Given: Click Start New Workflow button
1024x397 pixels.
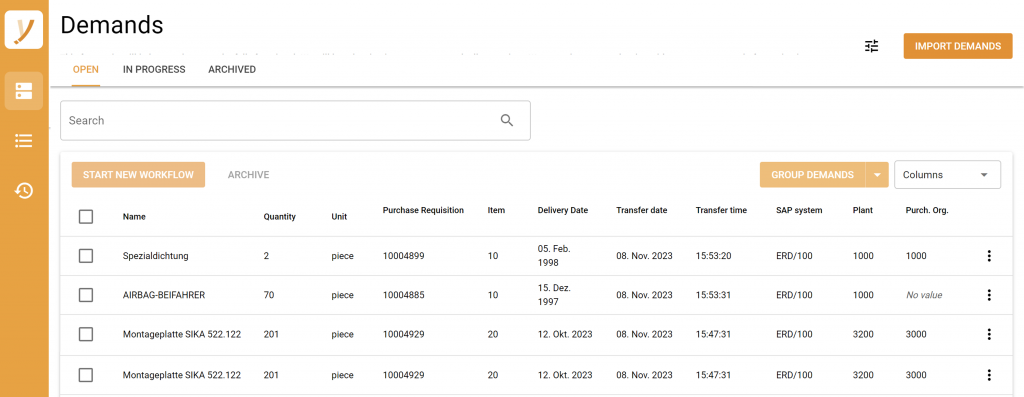Looking at the screenshot, I should pyautogui.click(x=138, y=175).
